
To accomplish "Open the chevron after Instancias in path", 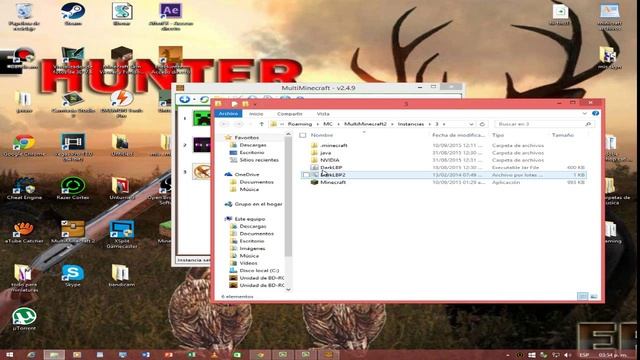I will pyautogui.click(x=429, y=124).
